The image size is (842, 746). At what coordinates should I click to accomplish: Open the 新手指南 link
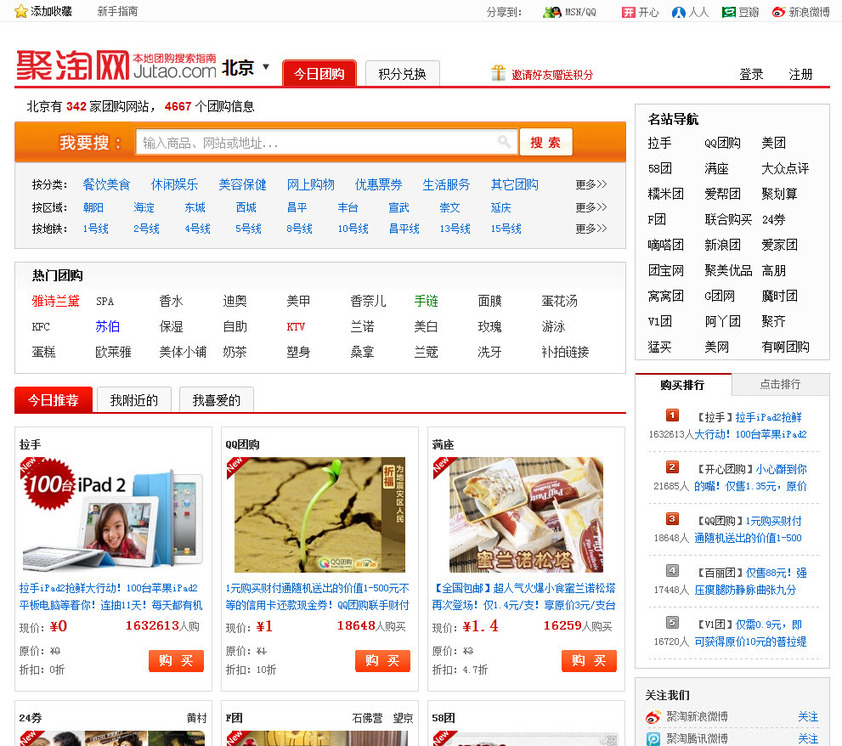pyautogui.click(x=118, y=11)
